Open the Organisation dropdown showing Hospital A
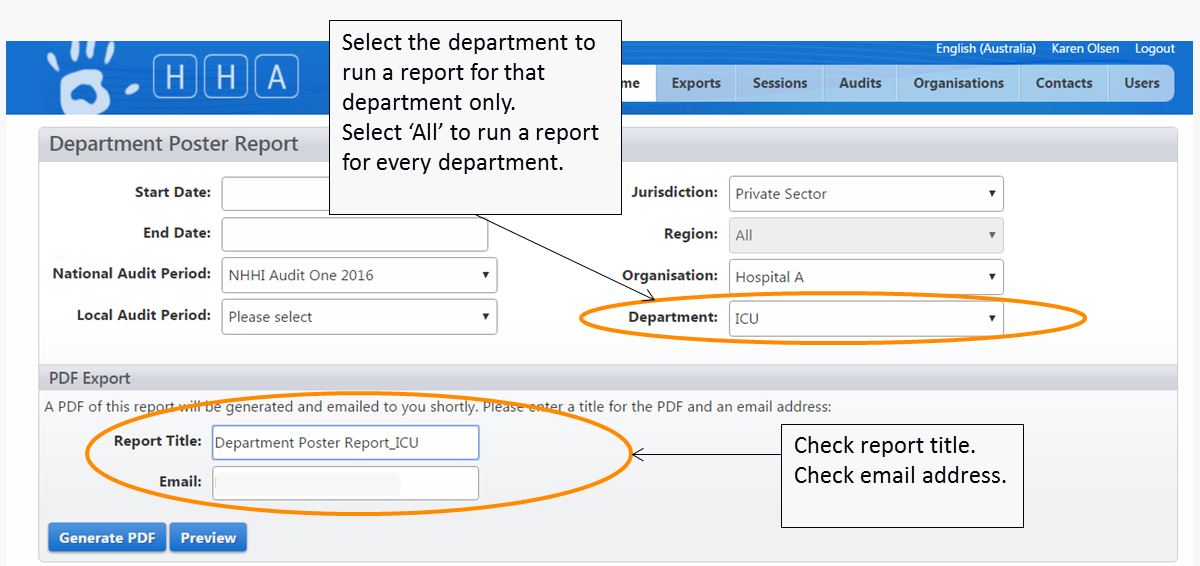This screenshot has height=566, width=1200. [866, 277]
